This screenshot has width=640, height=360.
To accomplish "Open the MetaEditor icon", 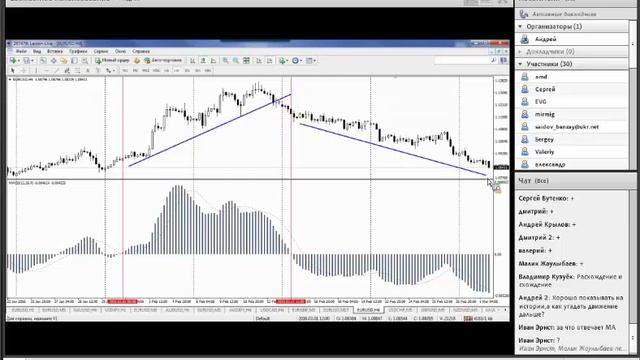I will click(137, 60).
